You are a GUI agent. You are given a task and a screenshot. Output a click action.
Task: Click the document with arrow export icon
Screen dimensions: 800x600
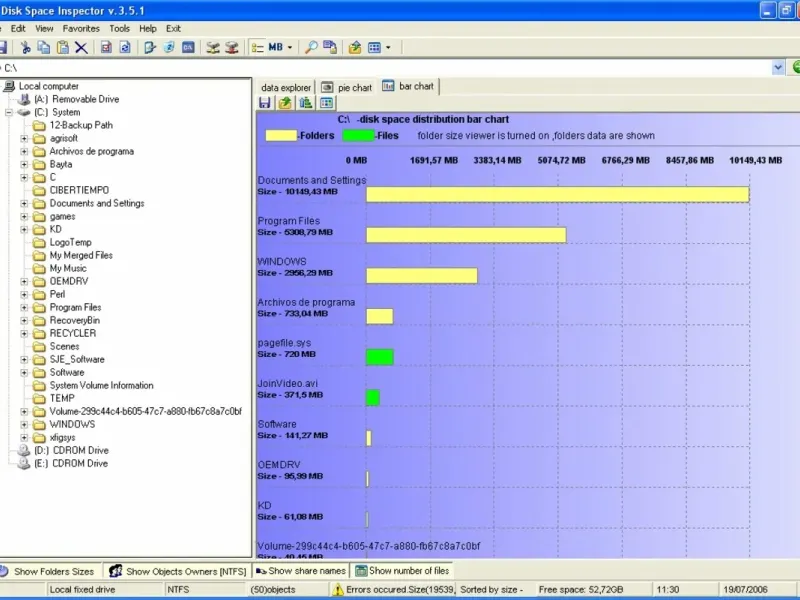150,47
